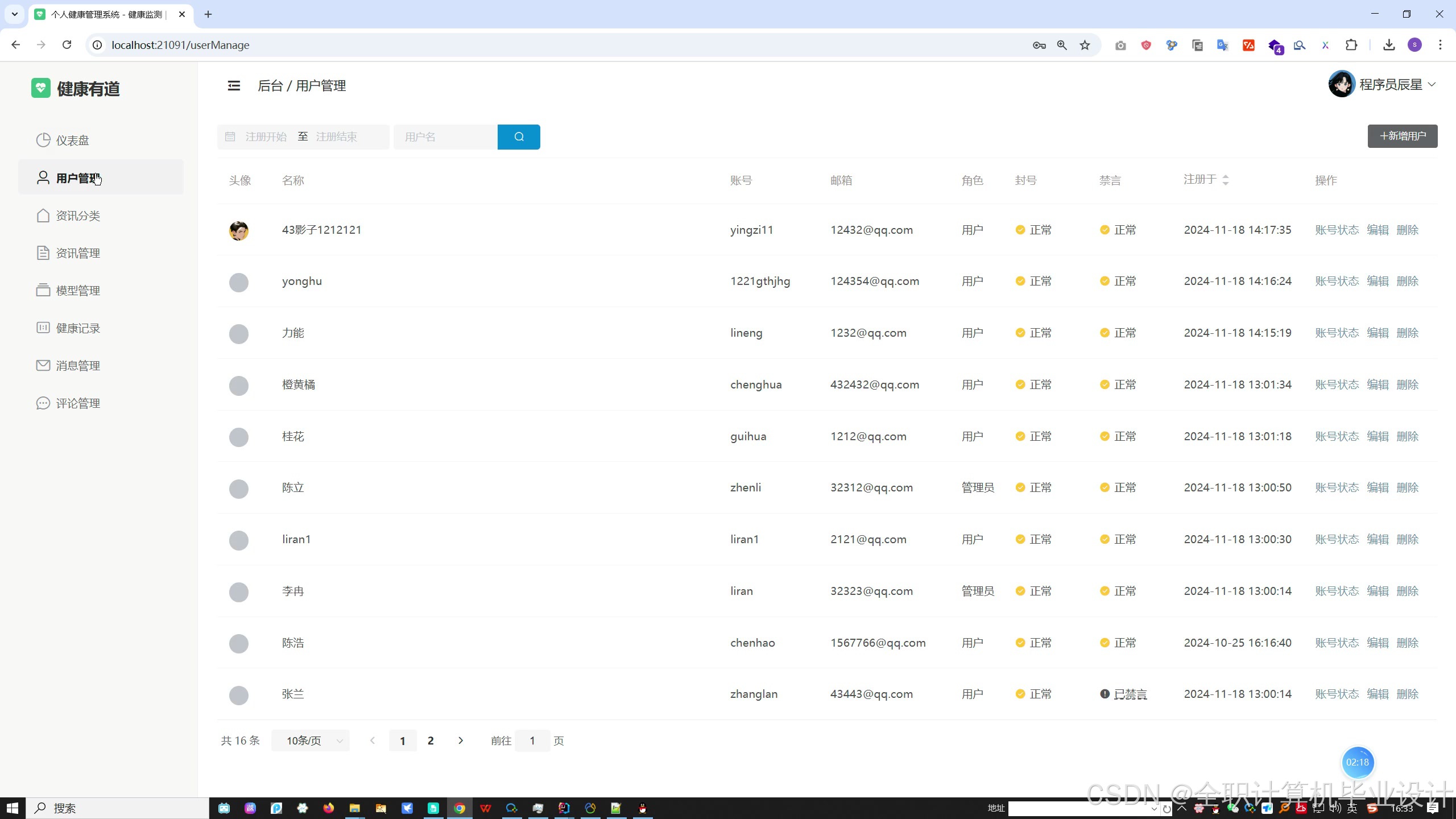The image size is (1456, 819).
Task: Go to page 2 of results
Action: pos(431,741)
